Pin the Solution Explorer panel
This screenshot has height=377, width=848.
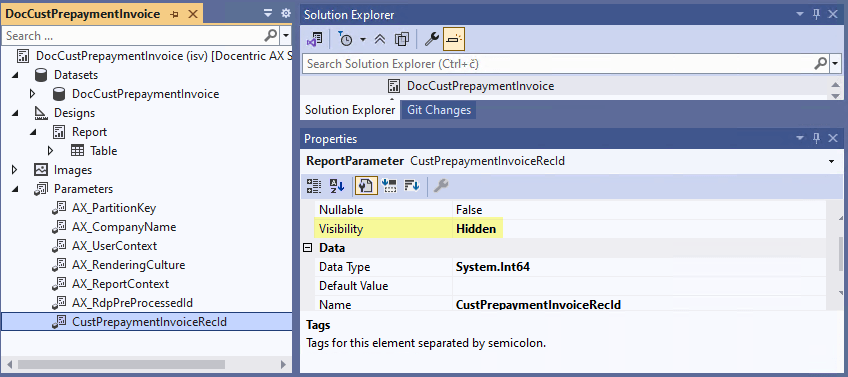(817, 15)
